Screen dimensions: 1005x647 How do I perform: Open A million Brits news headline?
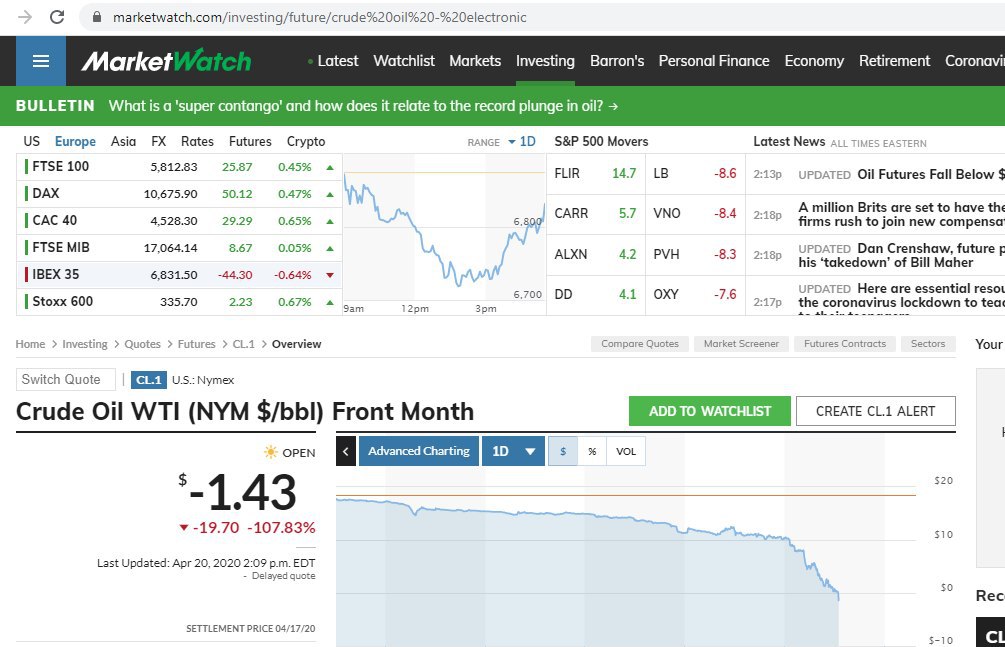[902, 214]
